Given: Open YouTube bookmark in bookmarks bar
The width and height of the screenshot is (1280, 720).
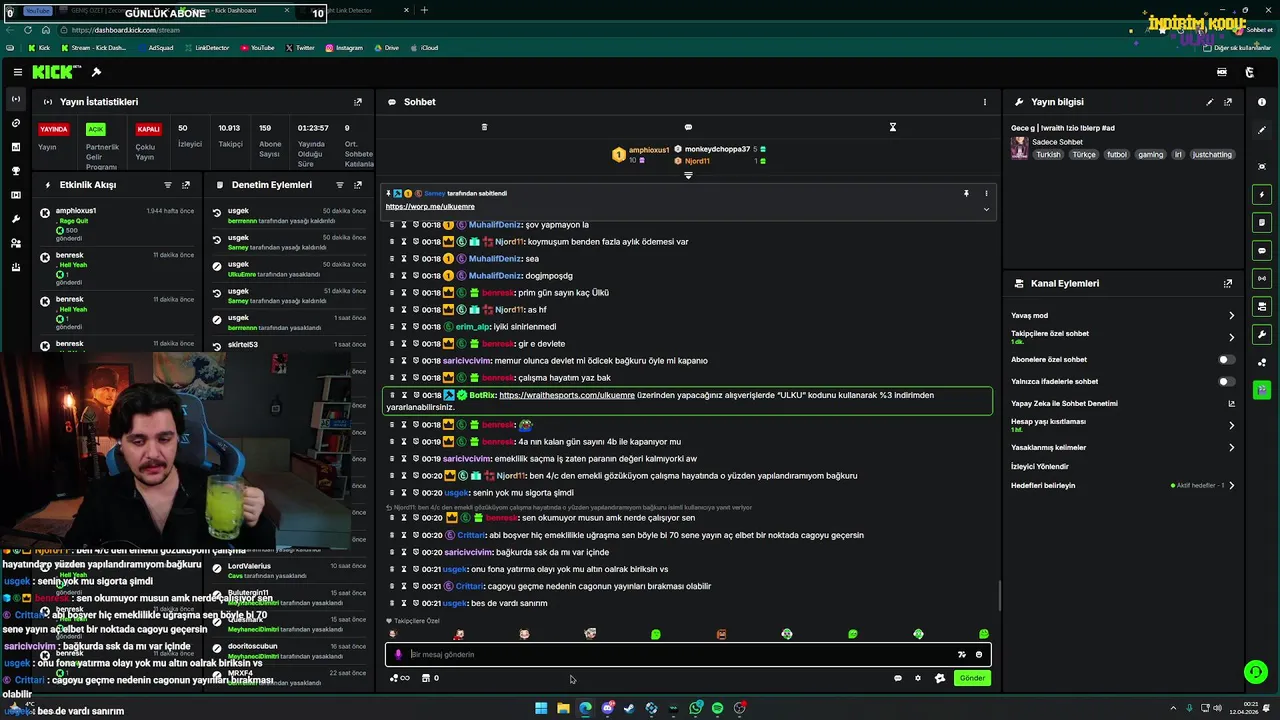Looking at the screenshot, I should 257,48.
